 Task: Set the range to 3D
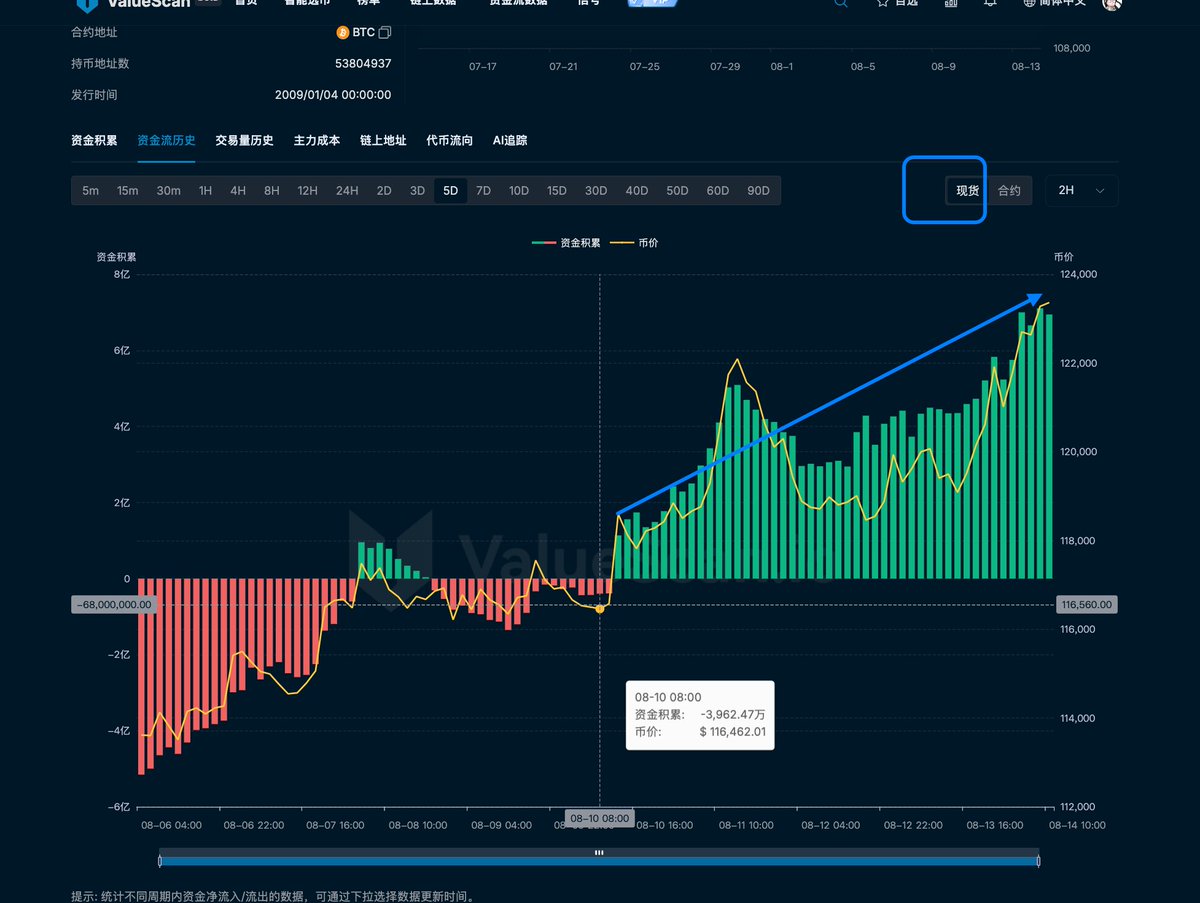(417, 191)
